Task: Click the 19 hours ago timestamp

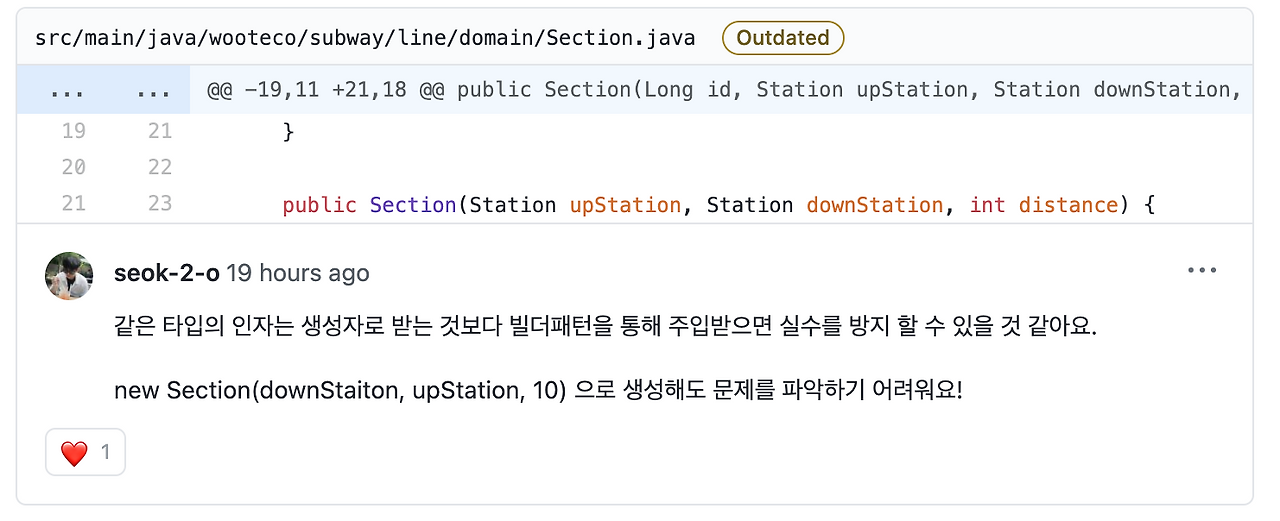Action: [298, 273]
